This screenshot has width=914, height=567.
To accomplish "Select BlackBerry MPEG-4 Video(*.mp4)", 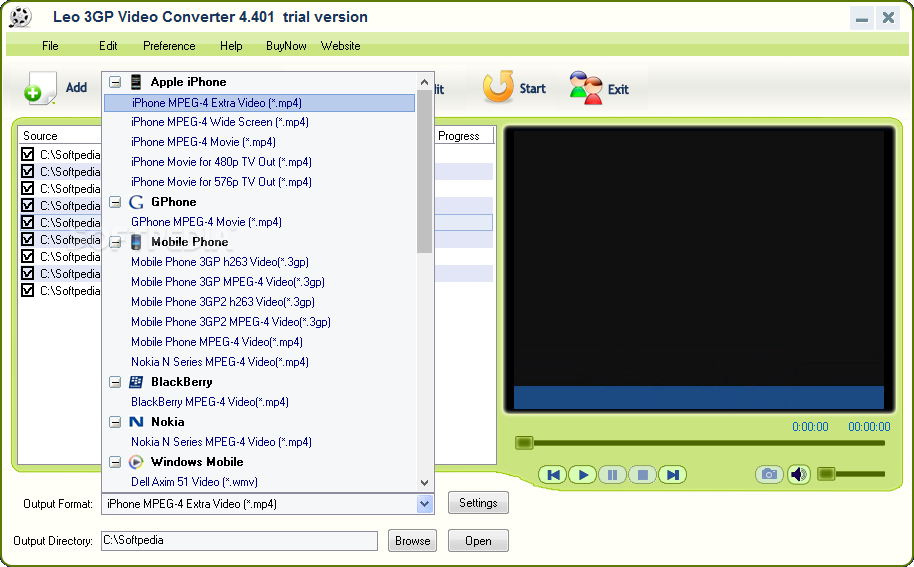I will coord(210,402).
